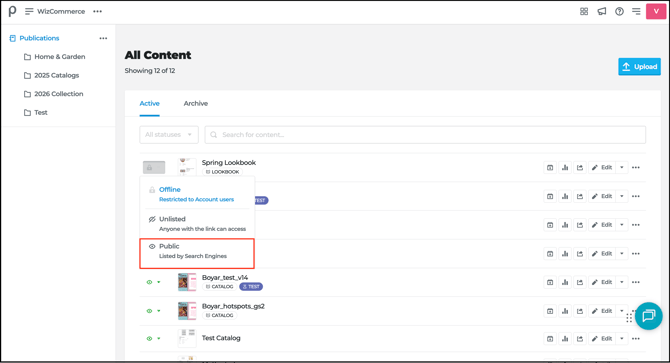
Task: Click Edit for Boyar_hotspots_gs2
Action: (602, 311)
